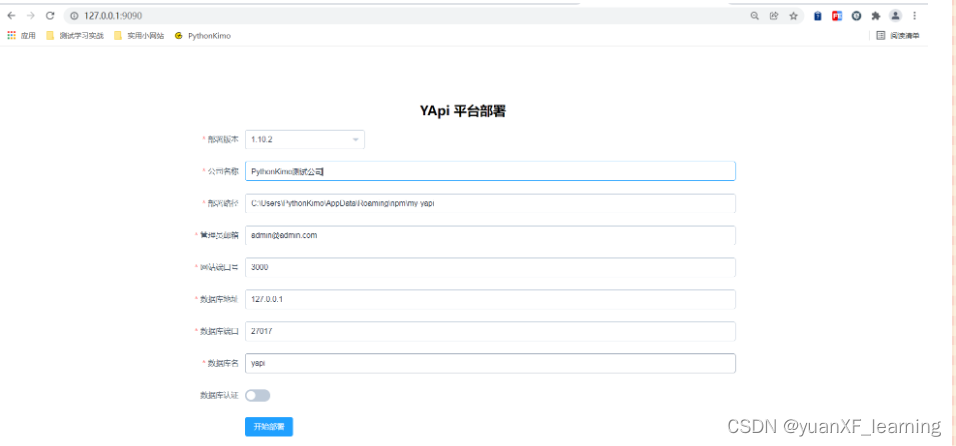Open the 测试学习实战 bookmark folder

pos(75,36)
